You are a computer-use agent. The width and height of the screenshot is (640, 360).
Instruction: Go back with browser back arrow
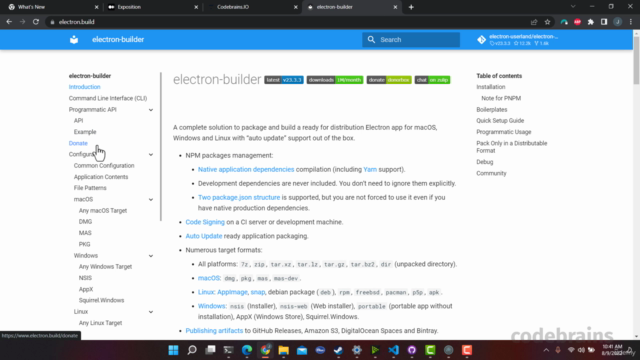point(9,22)
